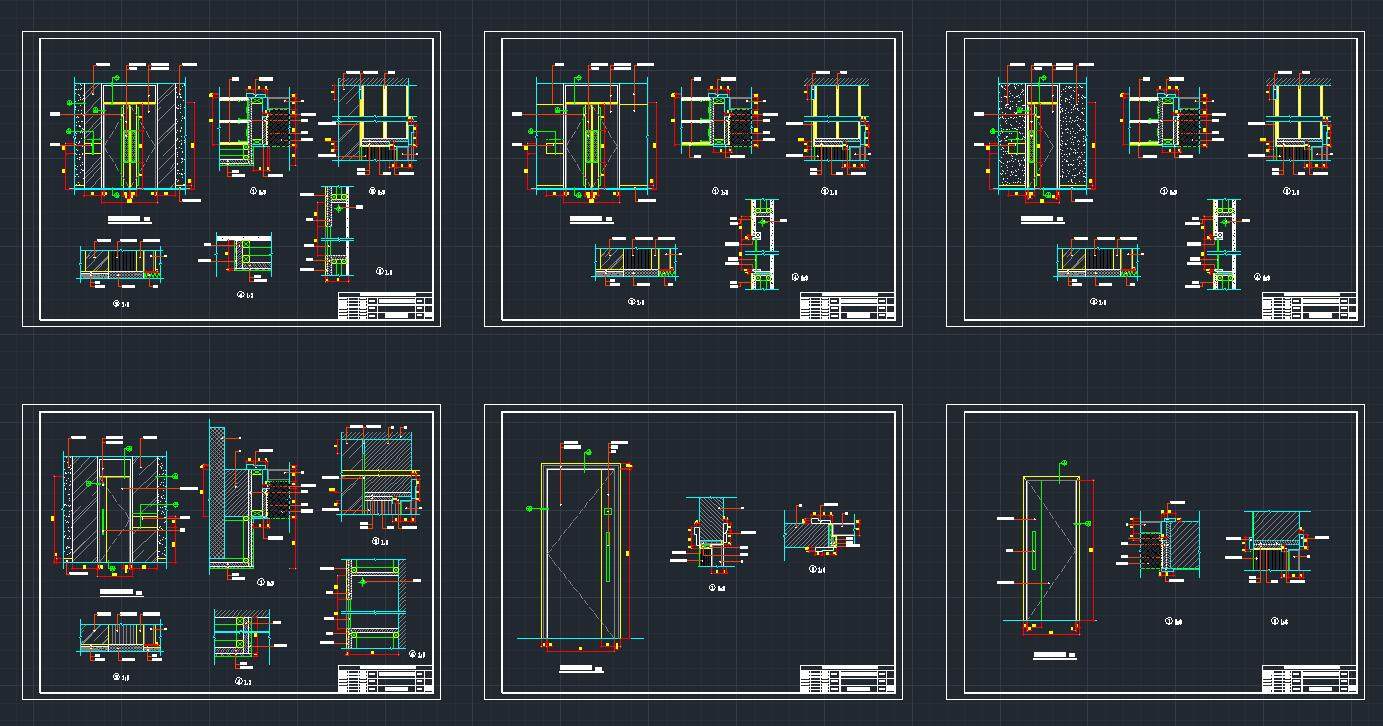Select the horizontal plan detail in the top-right sheet
This screenshot has height=726, width=1383.
pos(1097,262)
